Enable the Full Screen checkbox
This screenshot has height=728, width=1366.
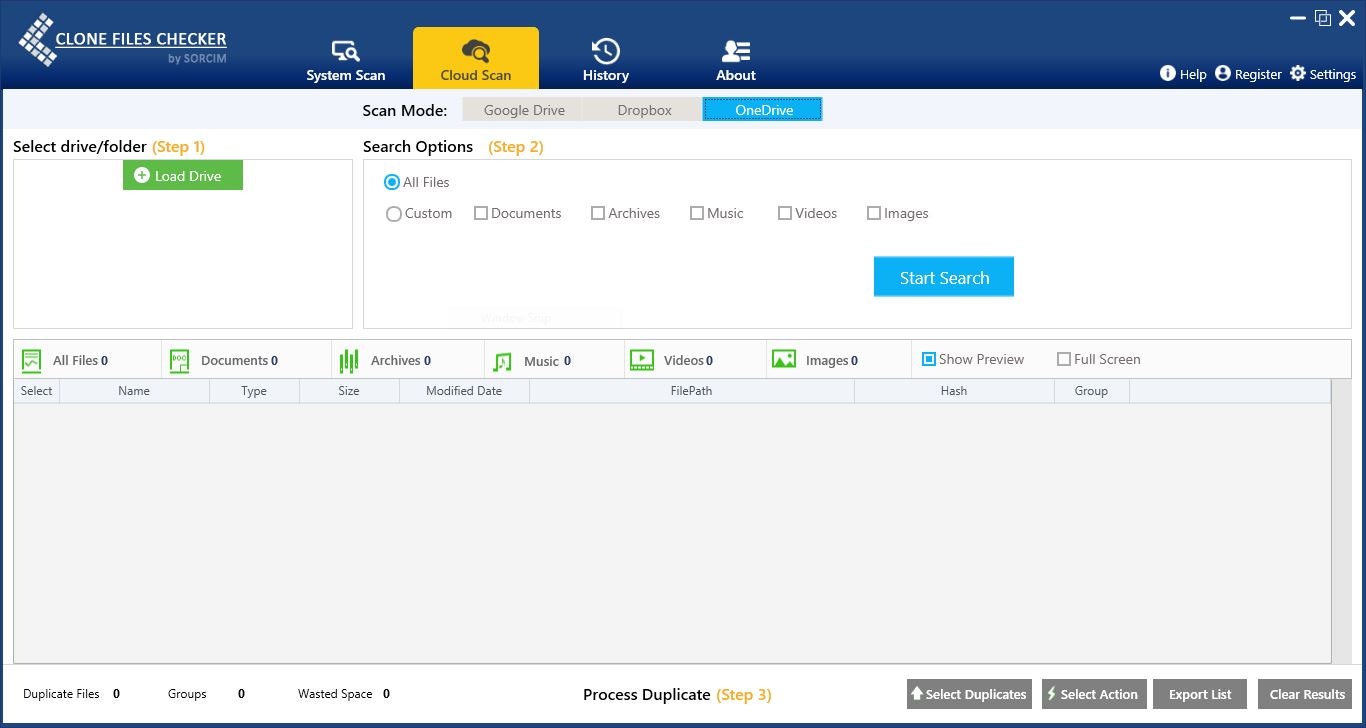[1064, 359]
